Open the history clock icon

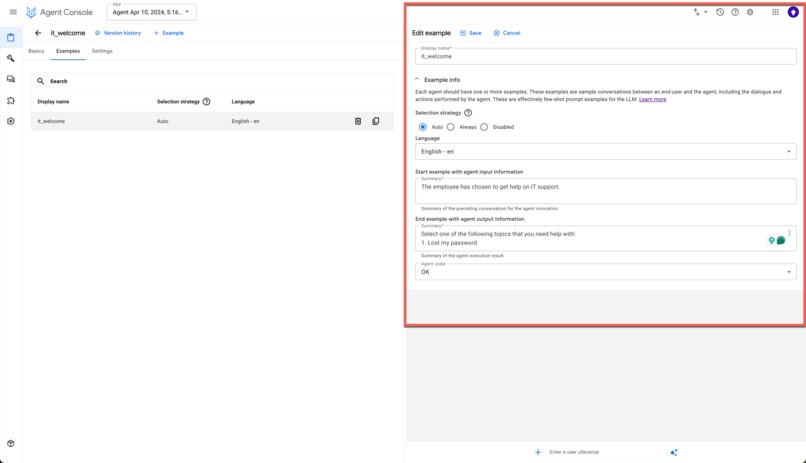[720, 12]
